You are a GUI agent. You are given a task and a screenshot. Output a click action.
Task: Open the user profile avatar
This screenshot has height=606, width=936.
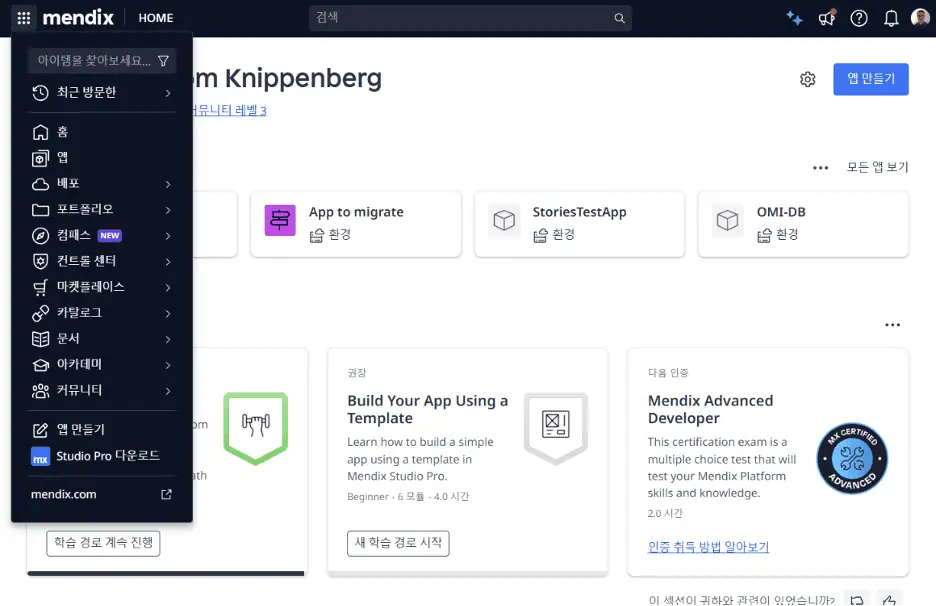920,17
